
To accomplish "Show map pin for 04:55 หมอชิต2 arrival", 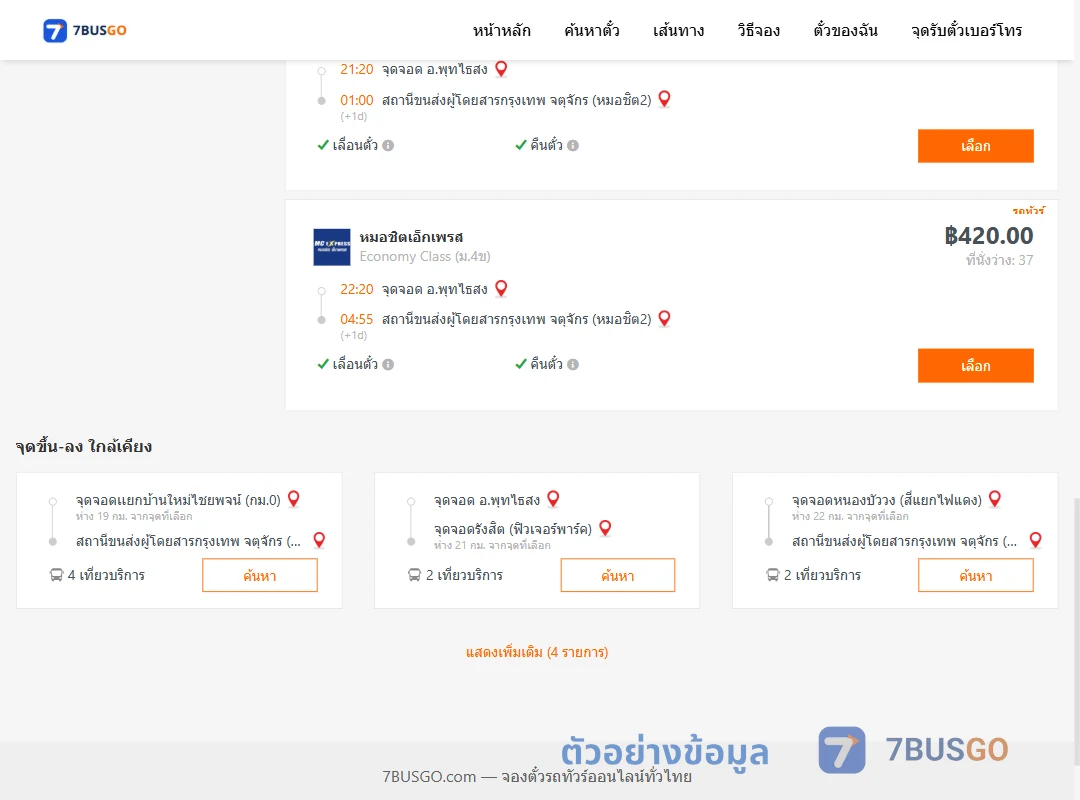I will pos(665,318).
